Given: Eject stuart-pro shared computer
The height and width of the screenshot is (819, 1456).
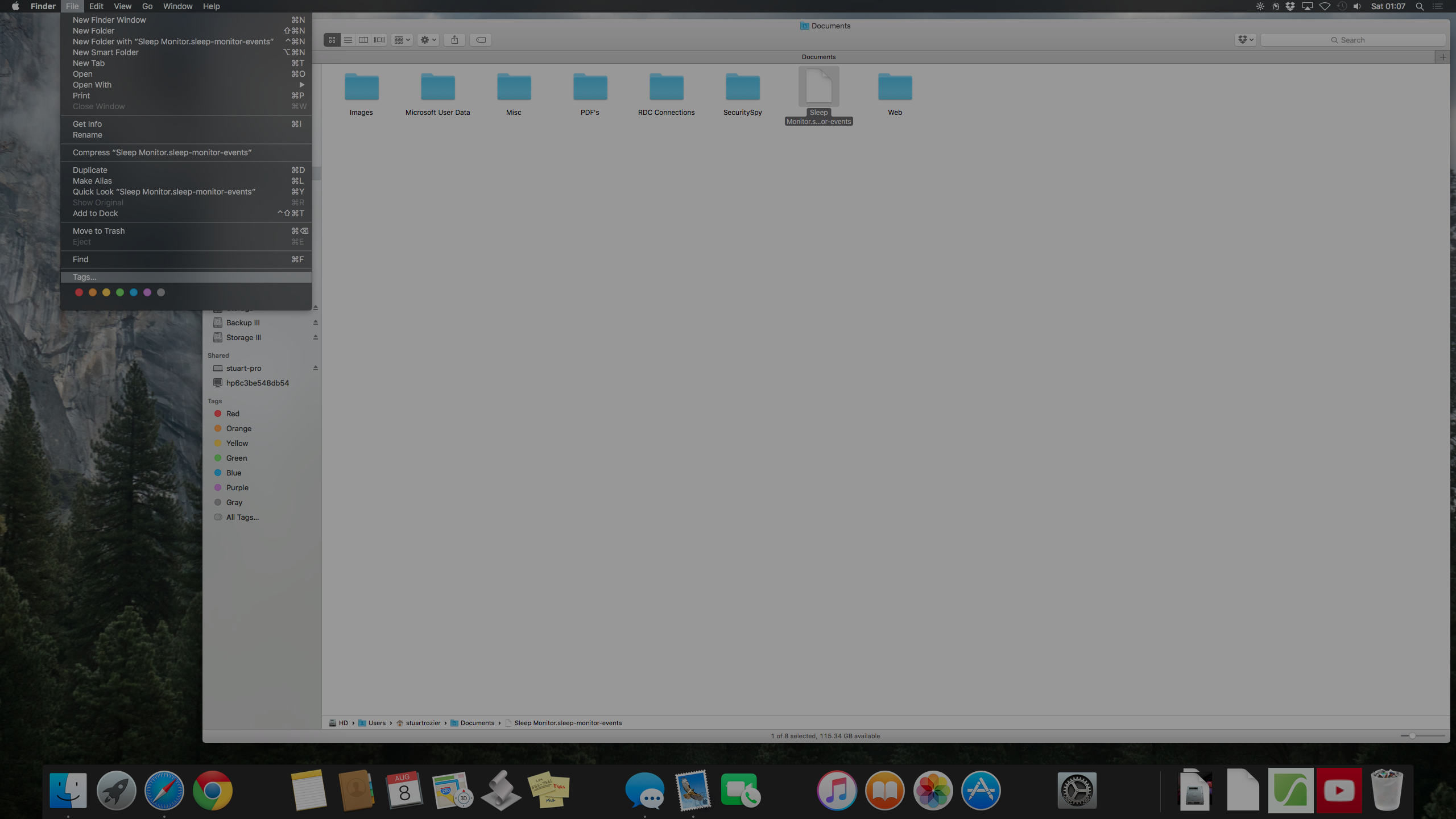Looking at the screenshot, I should [315, 368].
